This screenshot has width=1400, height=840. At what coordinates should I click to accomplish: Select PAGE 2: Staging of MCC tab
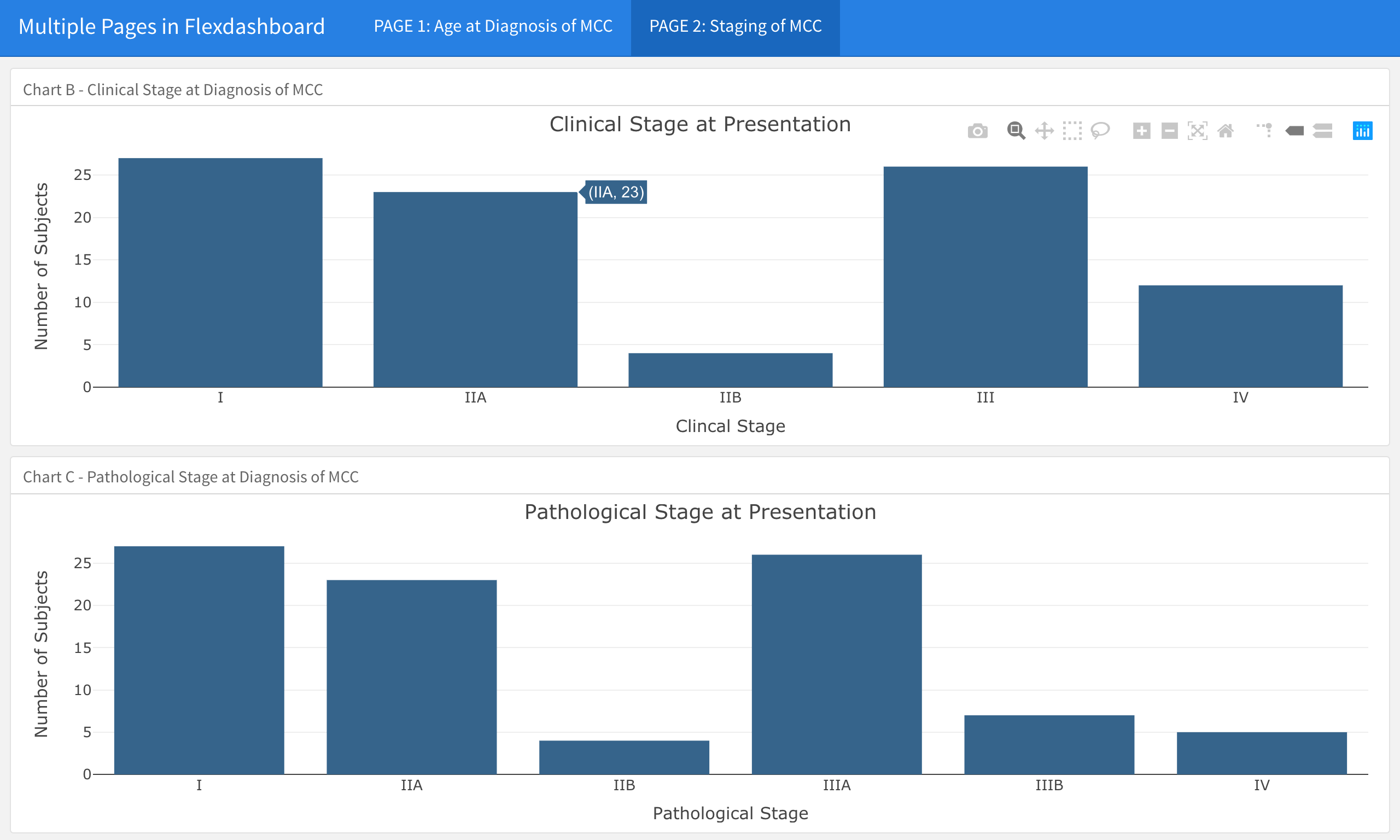tap(735, 27)
